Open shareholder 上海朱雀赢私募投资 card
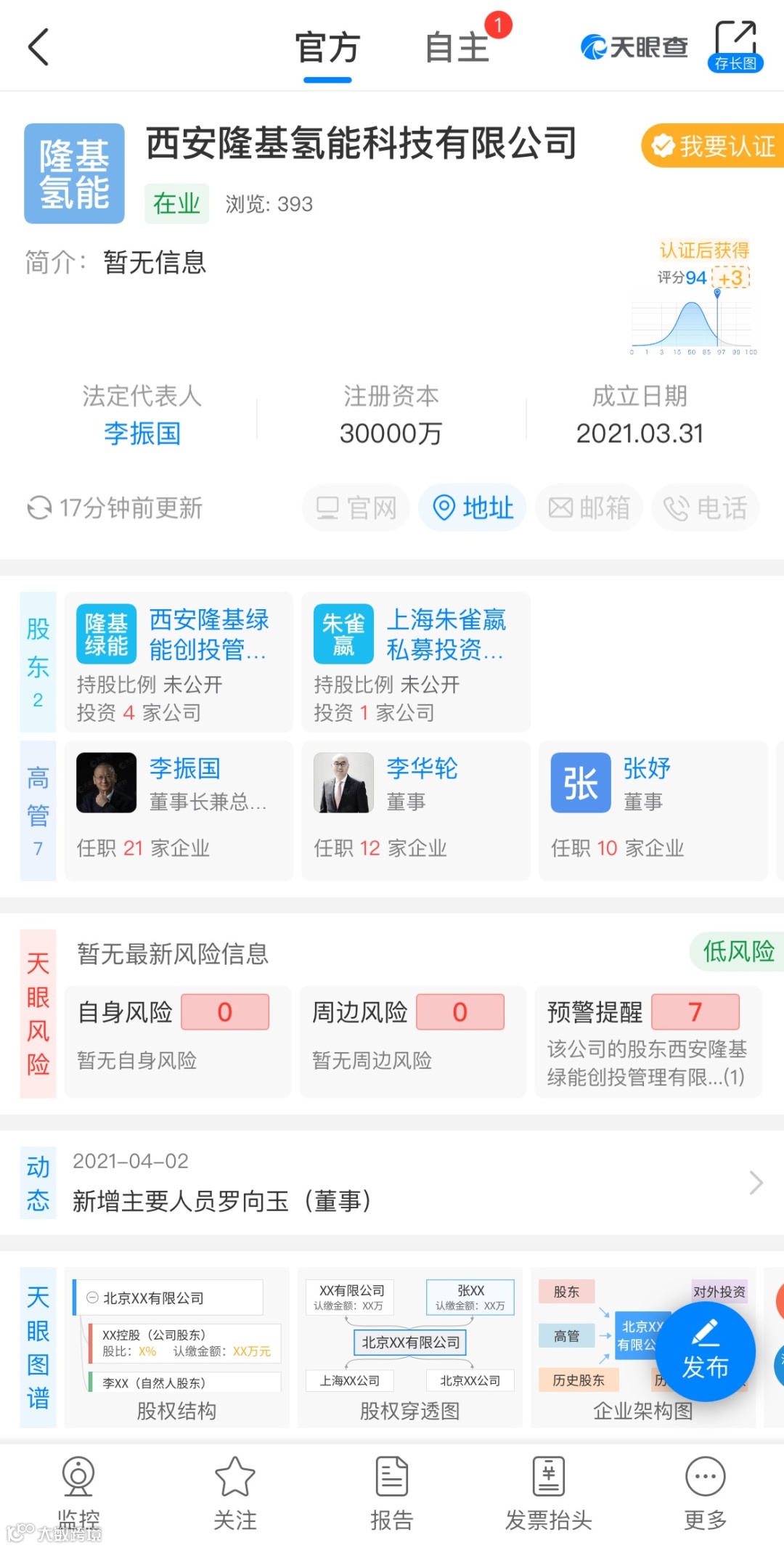 [416, 661]
